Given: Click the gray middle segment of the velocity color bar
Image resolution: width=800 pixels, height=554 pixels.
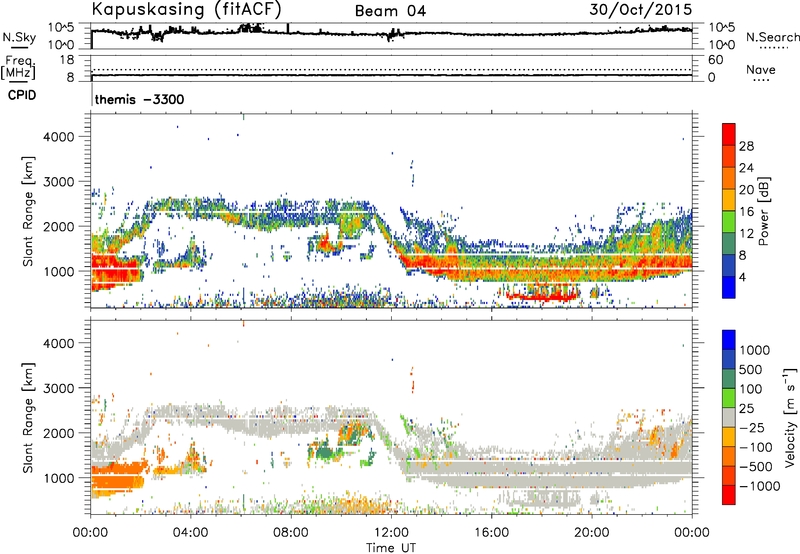Looking at the screenshot, I should 729,418.
